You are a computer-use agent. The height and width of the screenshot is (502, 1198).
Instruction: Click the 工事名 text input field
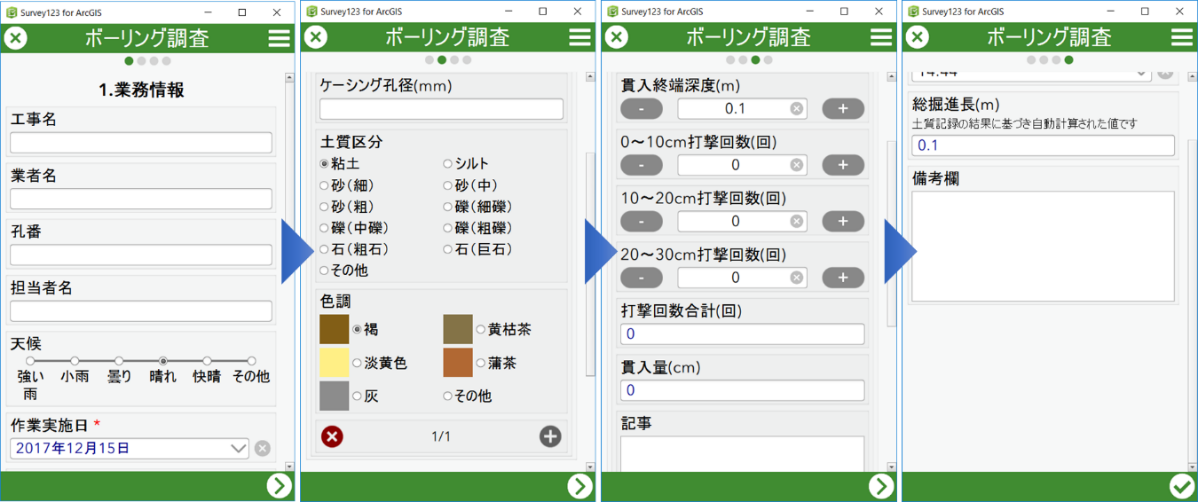141,143
